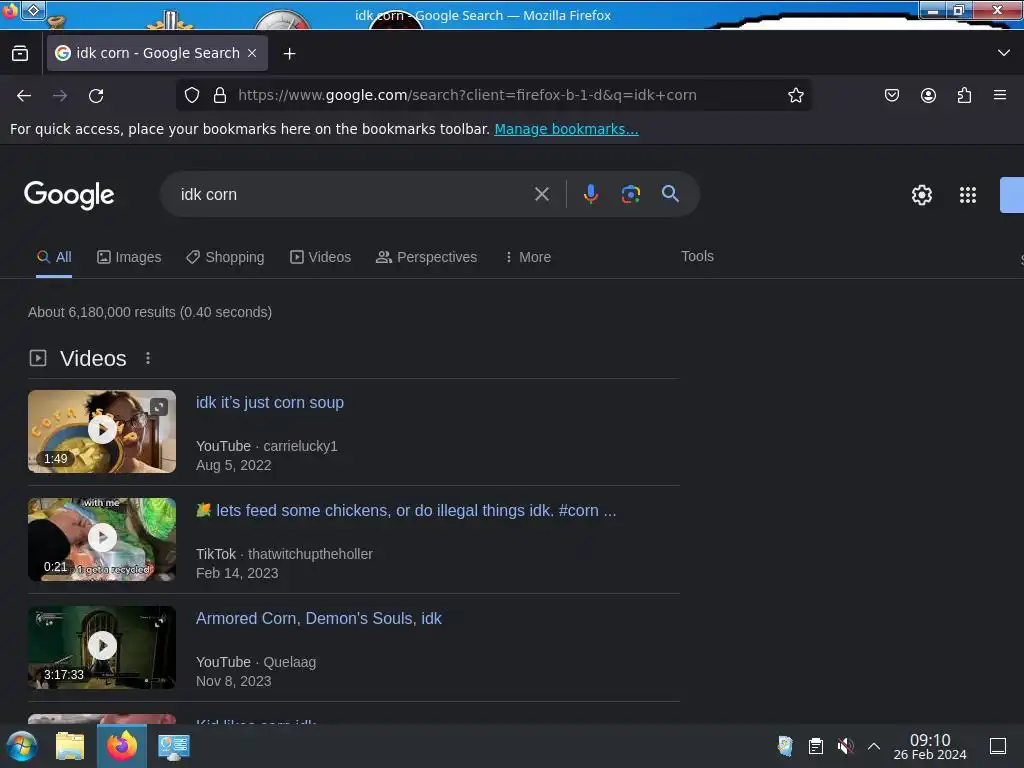Open Videos section three-dot menu

(148, 358)
